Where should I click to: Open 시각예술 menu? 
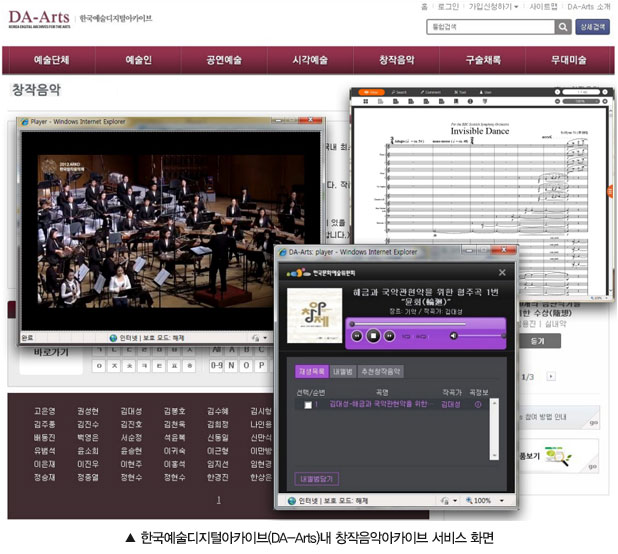pyautogui.click(x=310, y=60)
